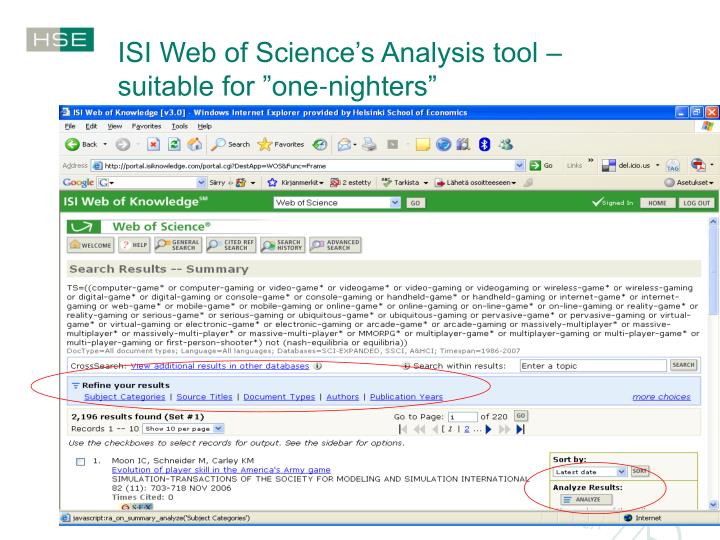
Task: Open the Web of Science product dropdown
Action: click(x=395, y=202)
